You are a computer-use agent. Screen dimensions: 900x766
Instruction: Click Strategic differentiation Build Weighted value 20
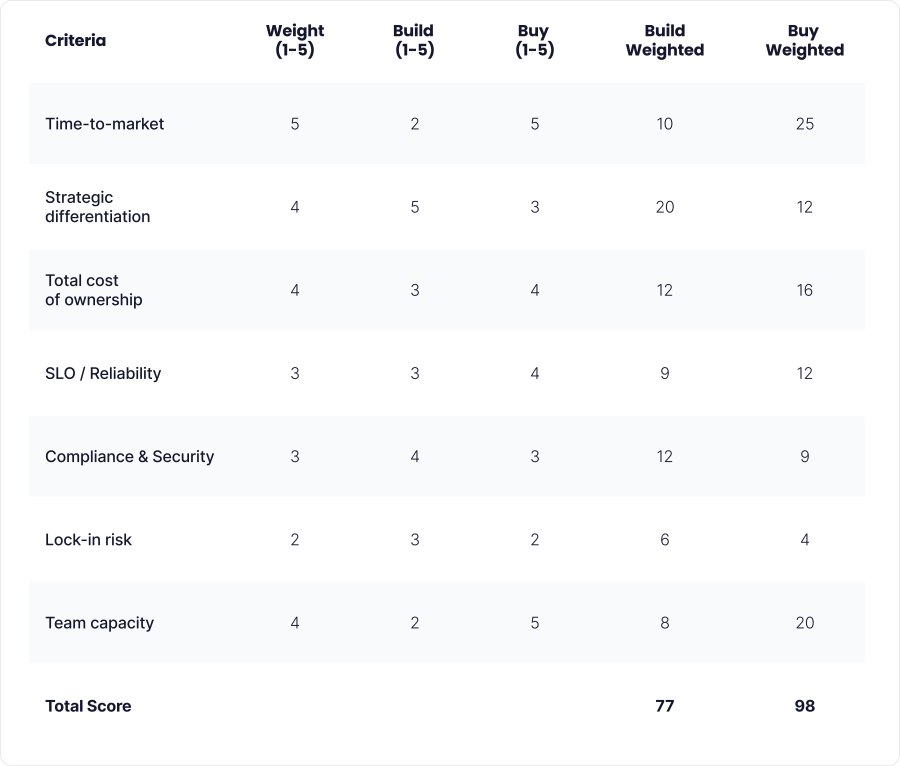pyautogui.click(x=665, y=207)
